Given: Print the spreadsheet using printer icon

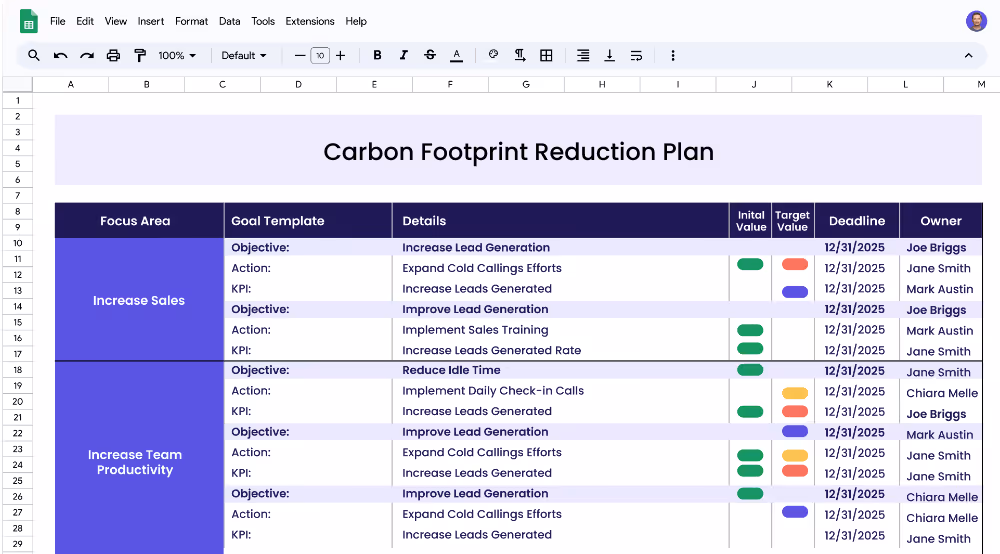Looking at the screenshot, I should point(113,56).
